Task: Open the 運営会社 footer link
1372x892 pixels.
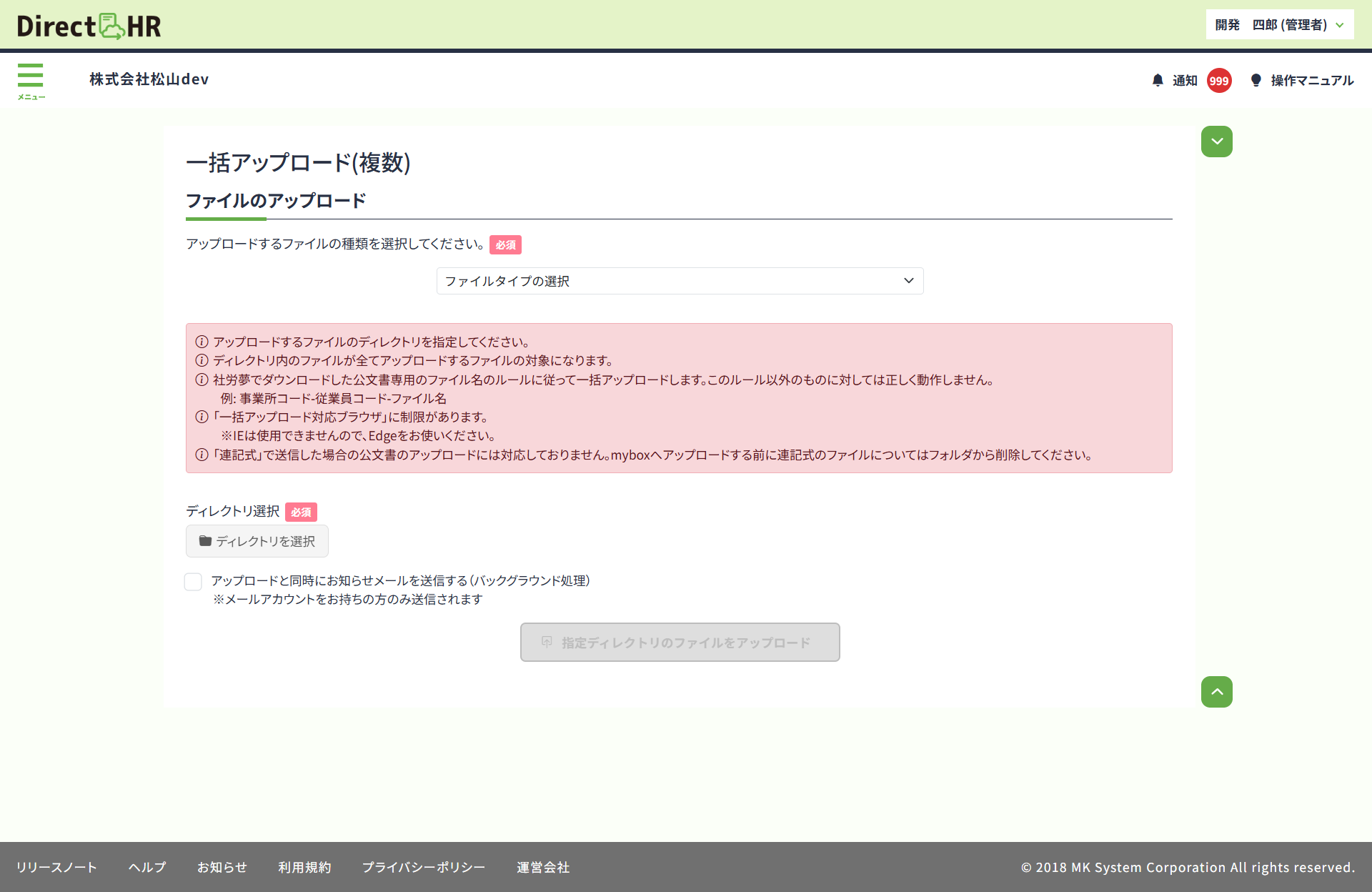Action: [x=543, y=867]
